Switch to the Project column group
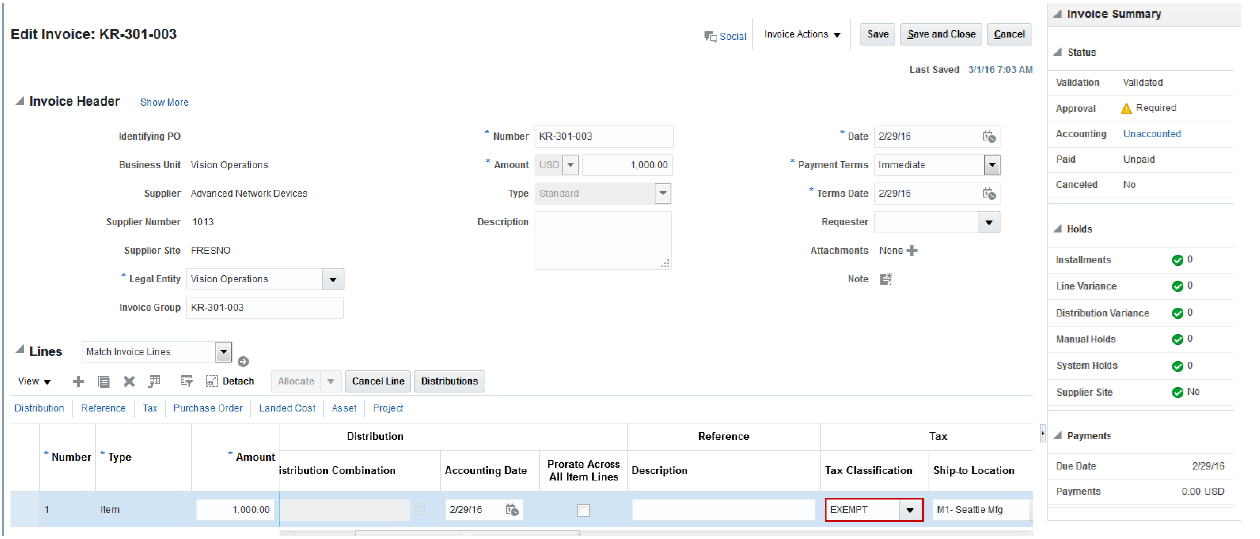 (388, 408)
